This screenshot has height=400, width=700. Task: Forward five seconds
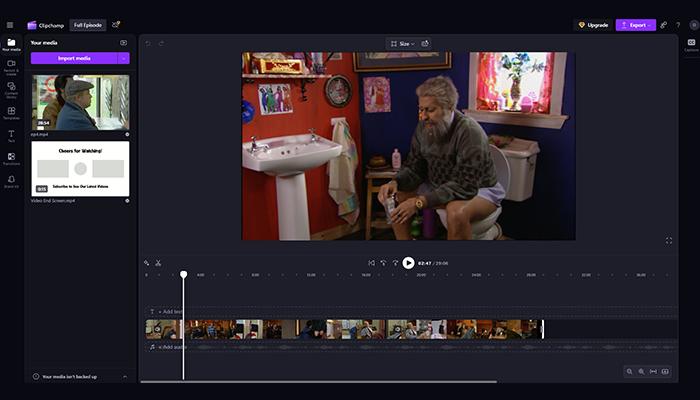click(395, 263)
